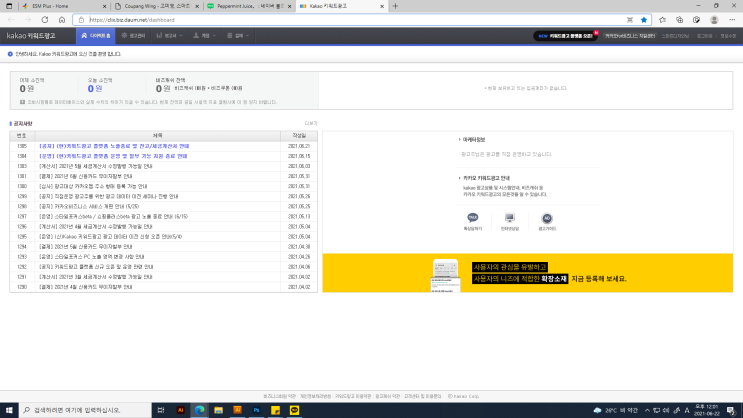Expand the Reports chart dropdown menu
Viewport: 743px width, 418px height.
pyautogui.click(x=169, y=36)
